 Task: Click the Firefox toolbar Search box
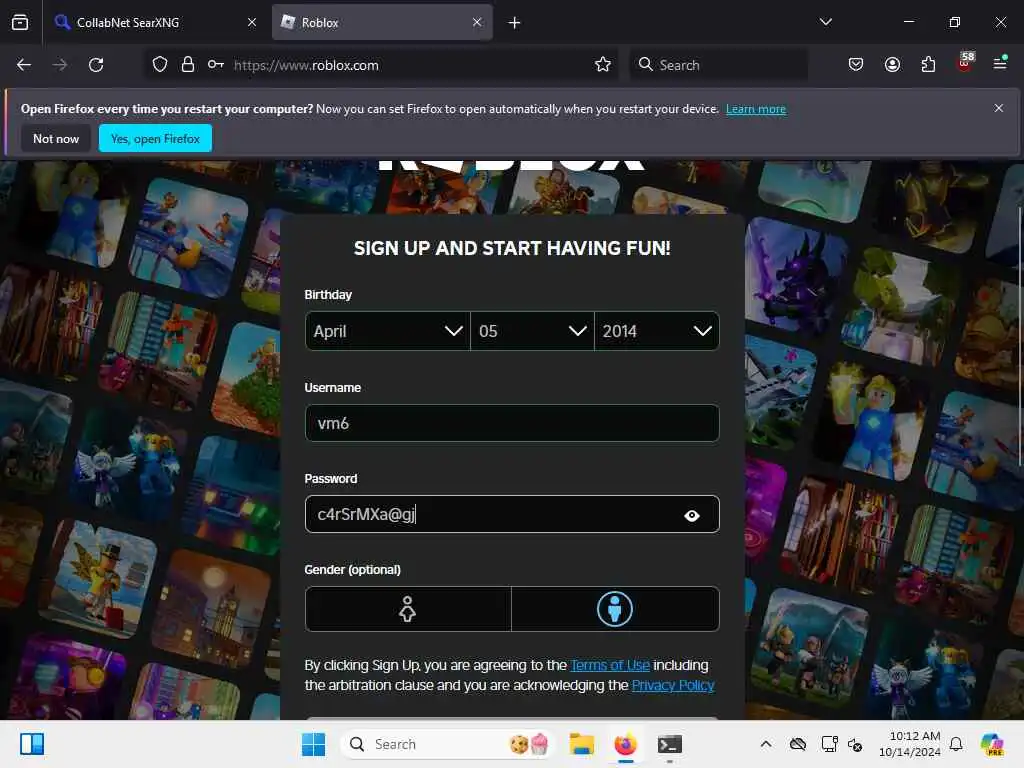[x=718, y=65]
